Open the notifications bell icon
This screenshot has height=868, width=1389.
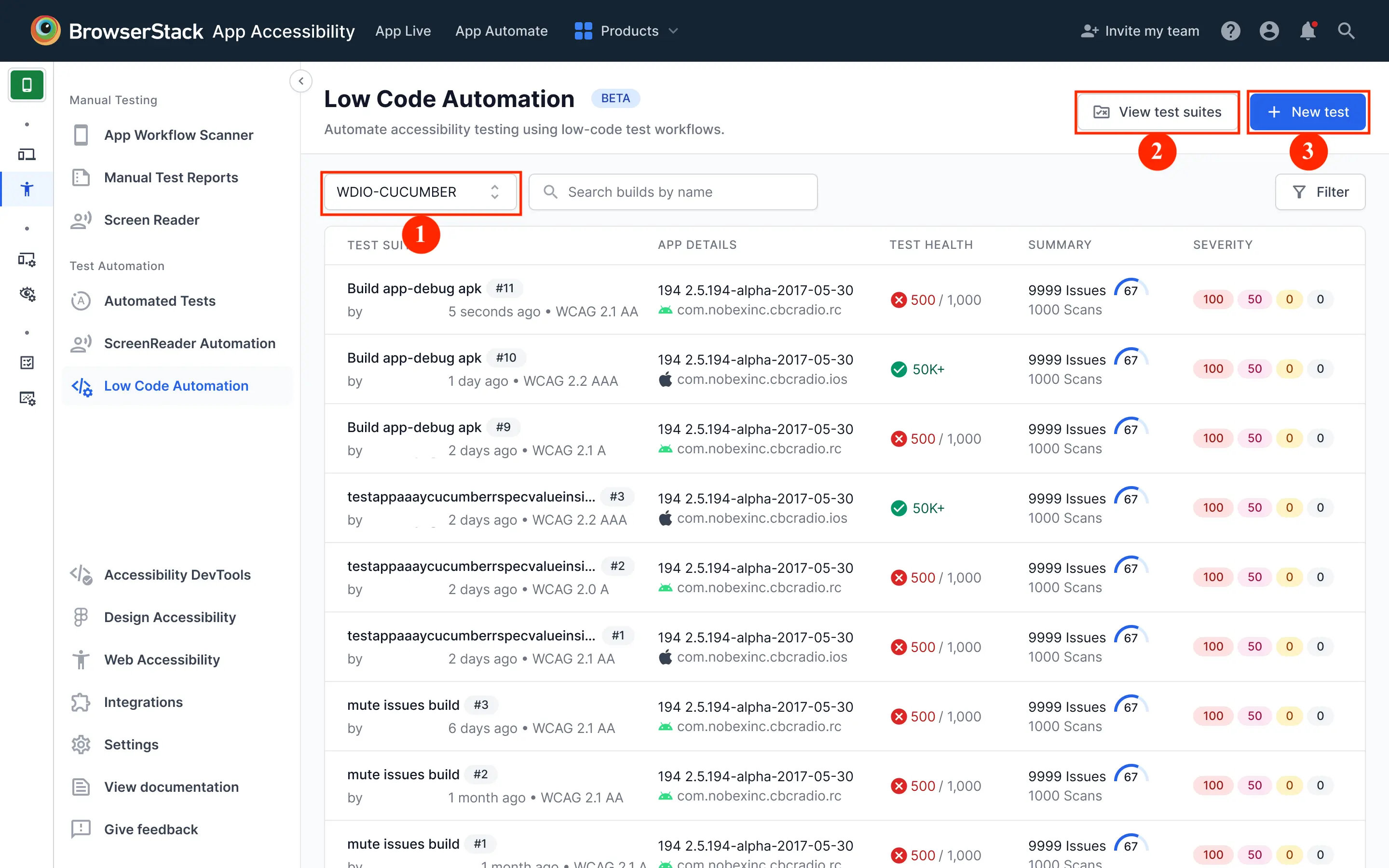point(1307,31)
